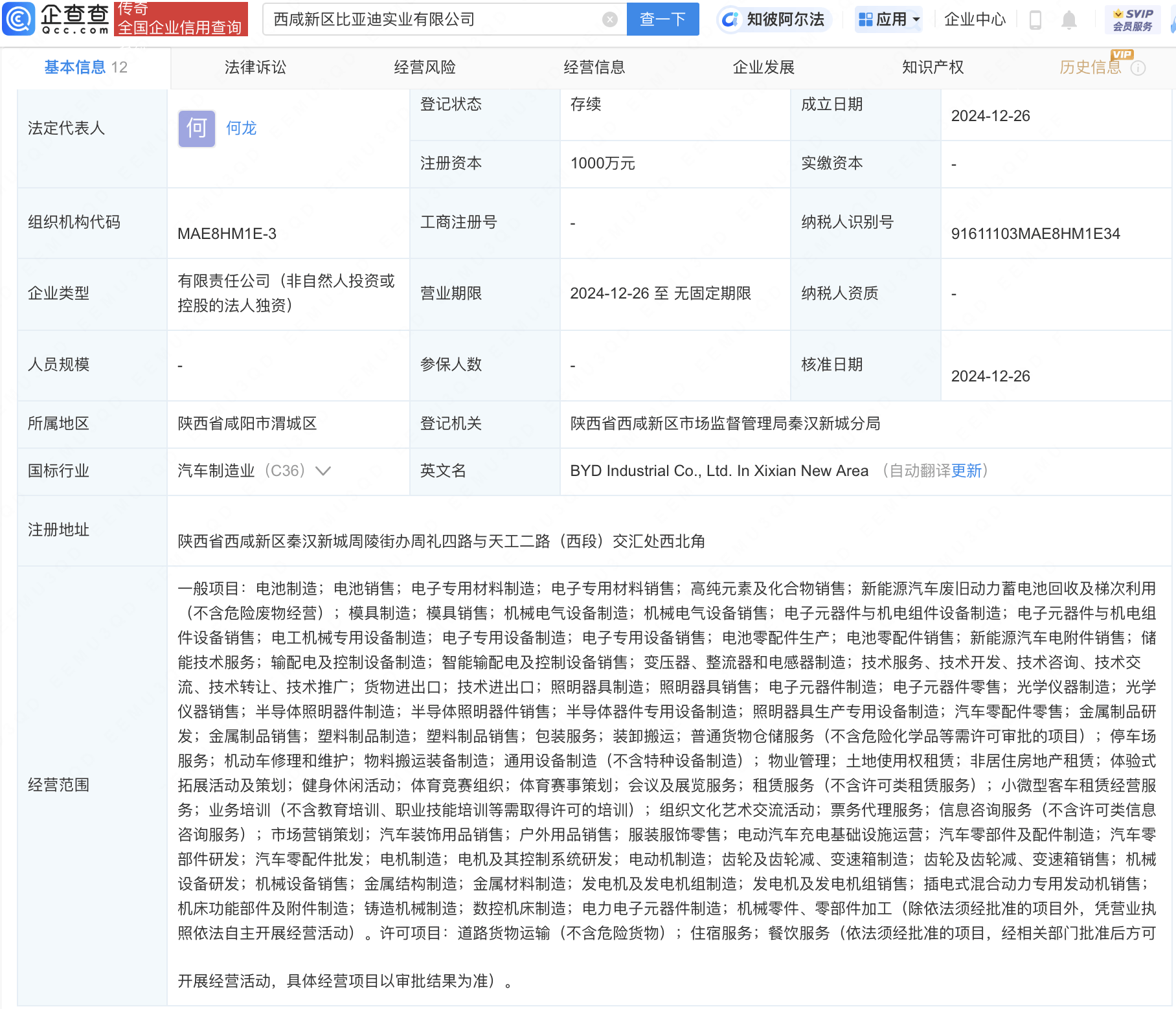Click the 工商注册号 label
The height and width of the screenshot is (1009, 1176).
point(459,222)
